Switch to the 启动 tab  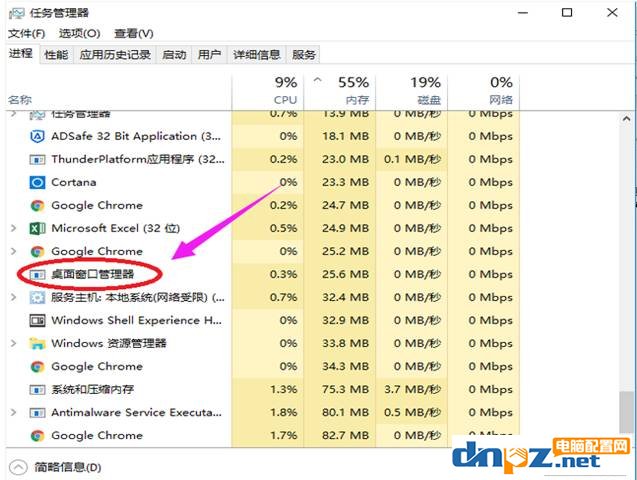[174, 54]
